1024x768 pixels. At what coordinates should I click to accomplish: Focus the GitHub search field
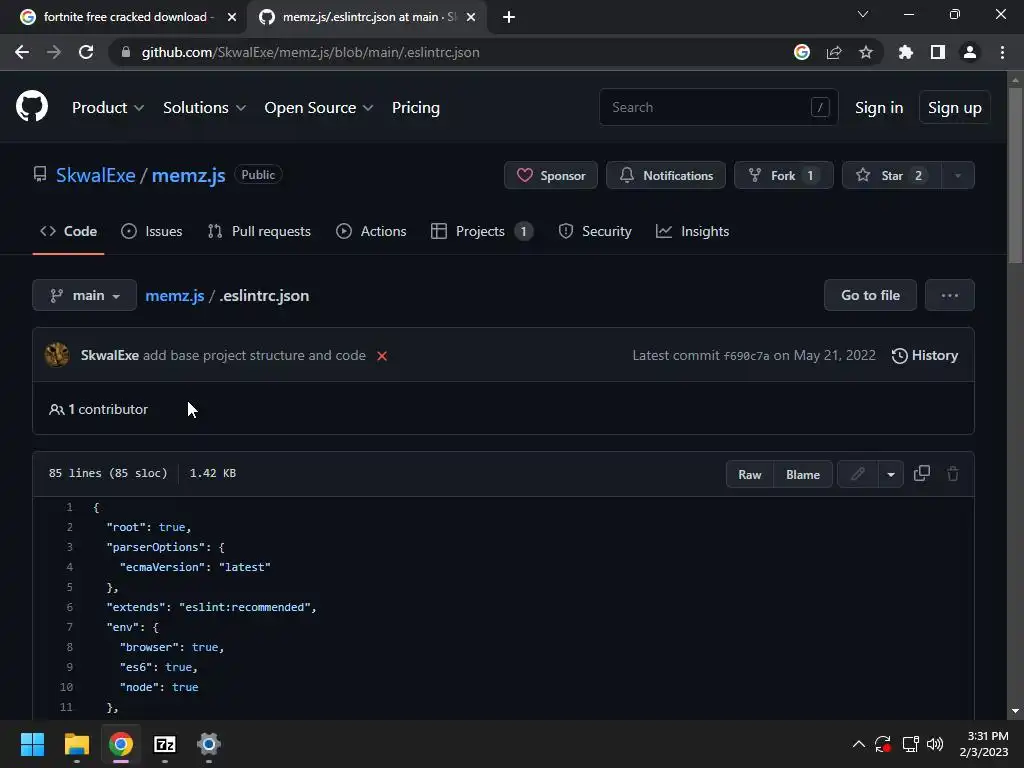[718, 107]
